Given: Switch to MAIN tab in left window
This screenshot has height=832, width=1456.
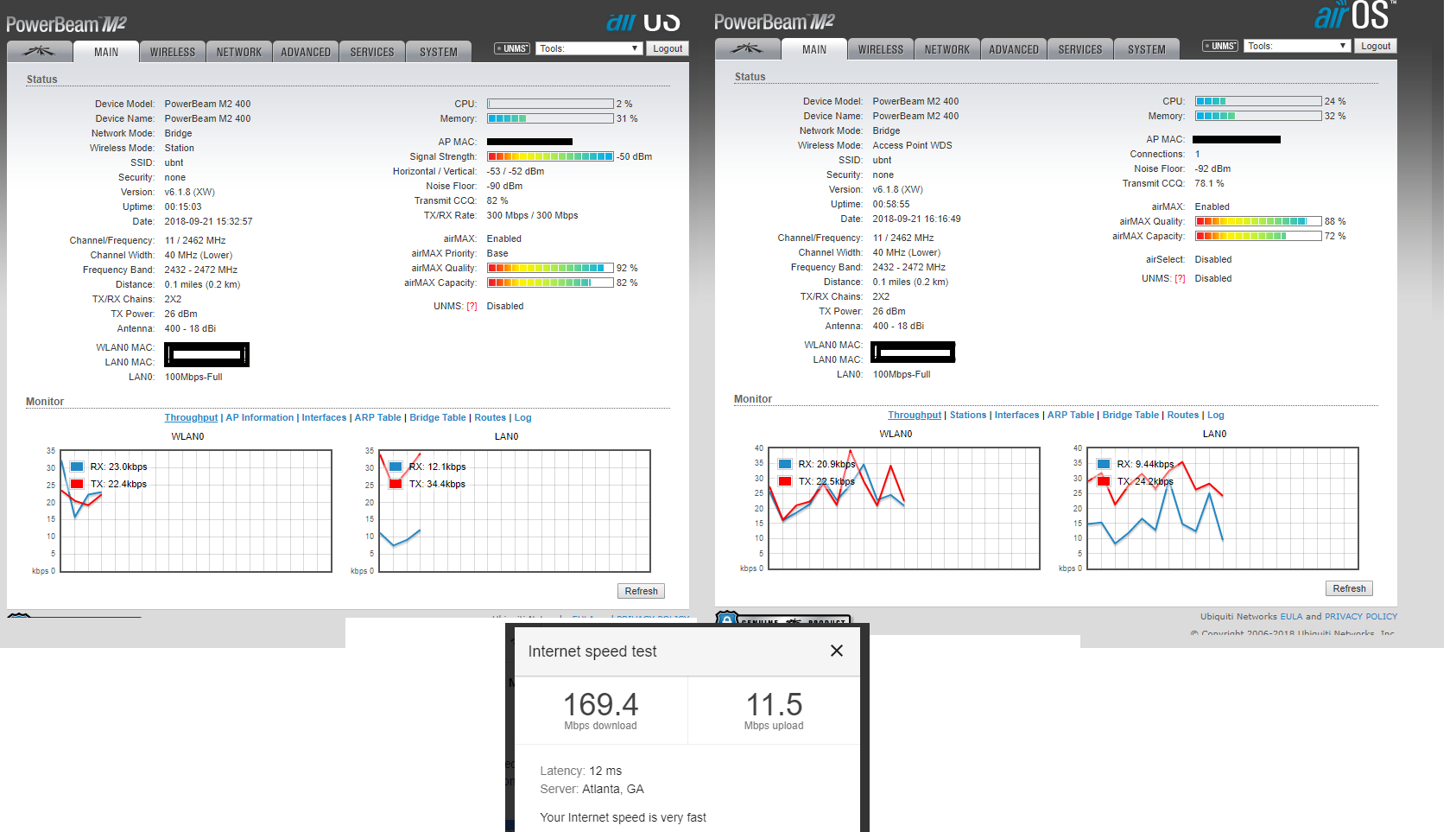Looking at the screenshot, I should (x=106, y=52).
